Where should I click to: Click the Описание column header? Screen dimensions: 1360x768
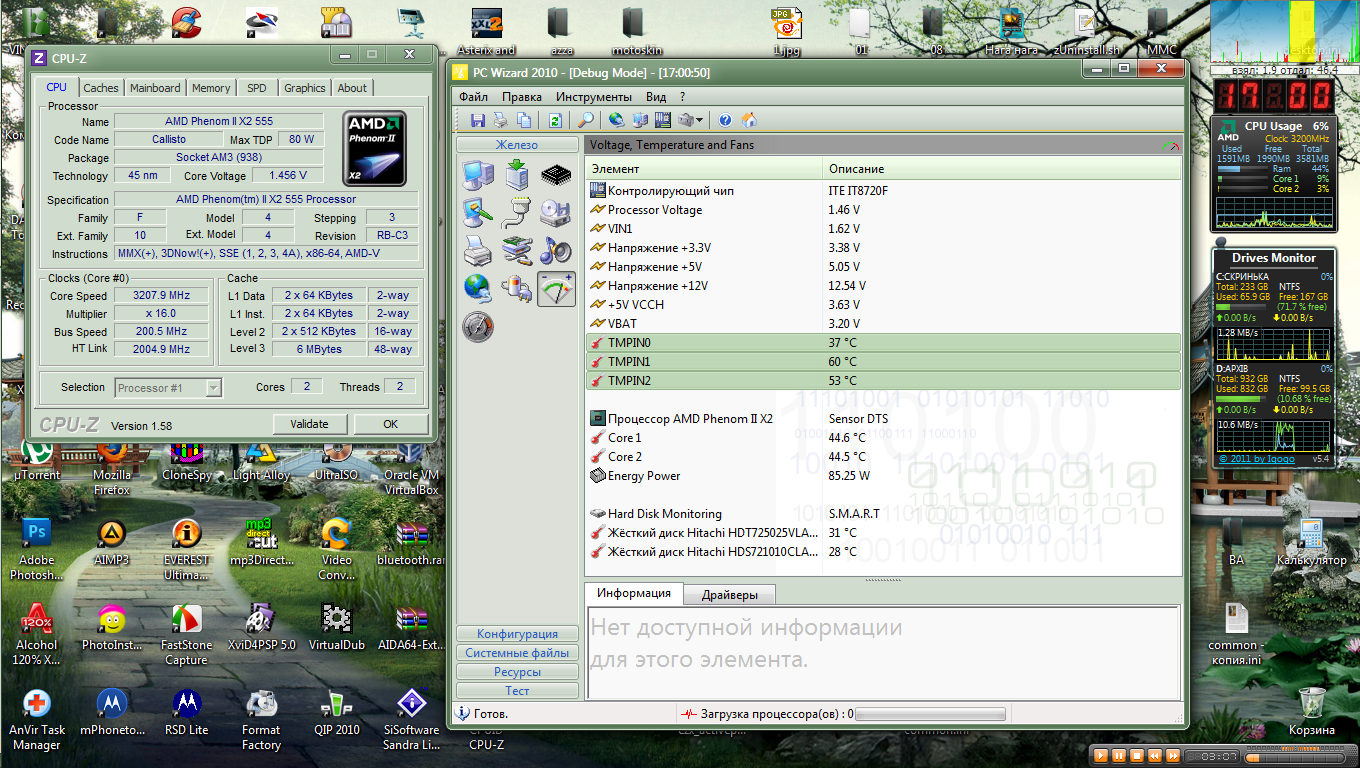pyautogui.click(x=1002, y=169)
